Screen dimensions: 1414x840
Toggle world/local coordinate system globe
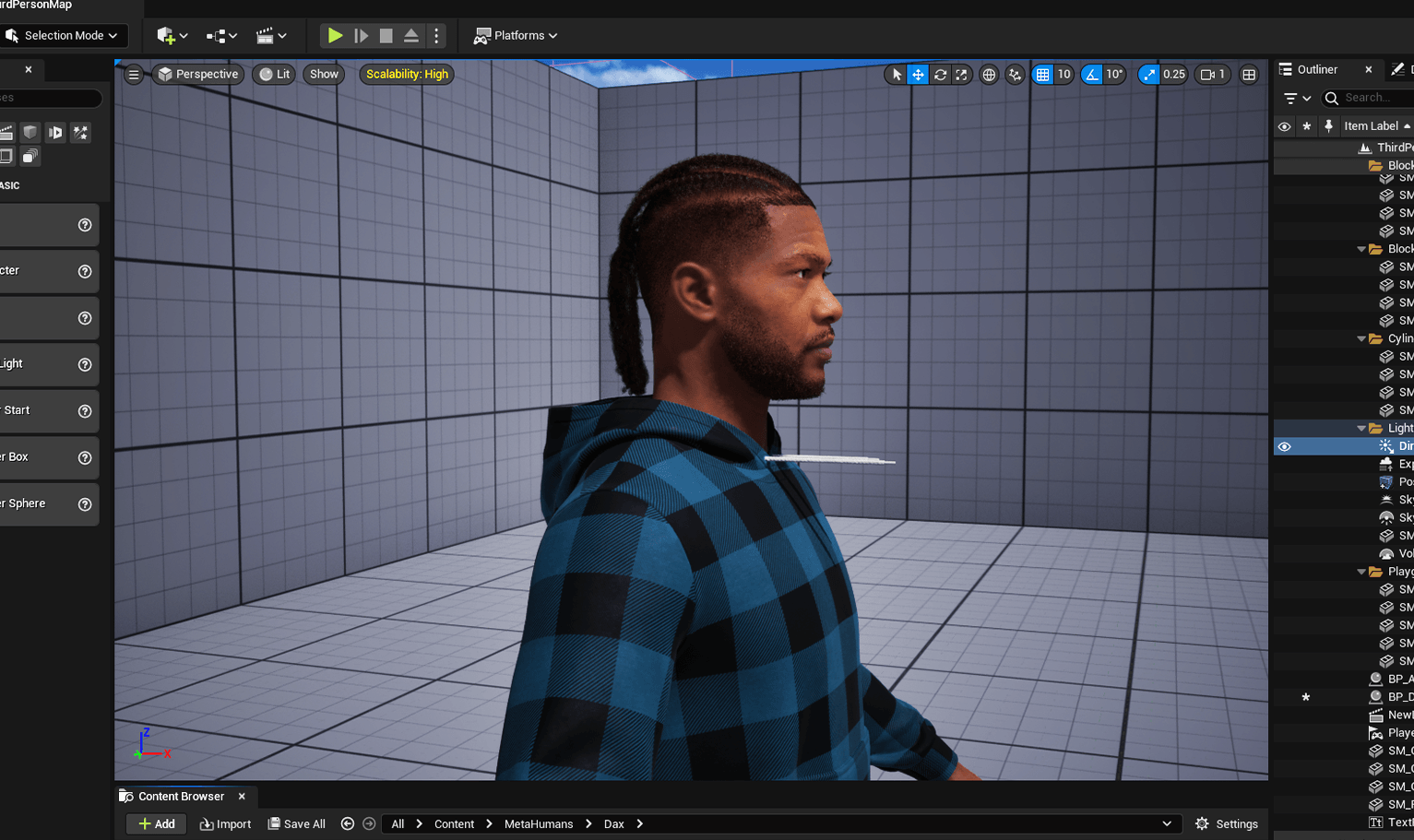click(989, 75)
